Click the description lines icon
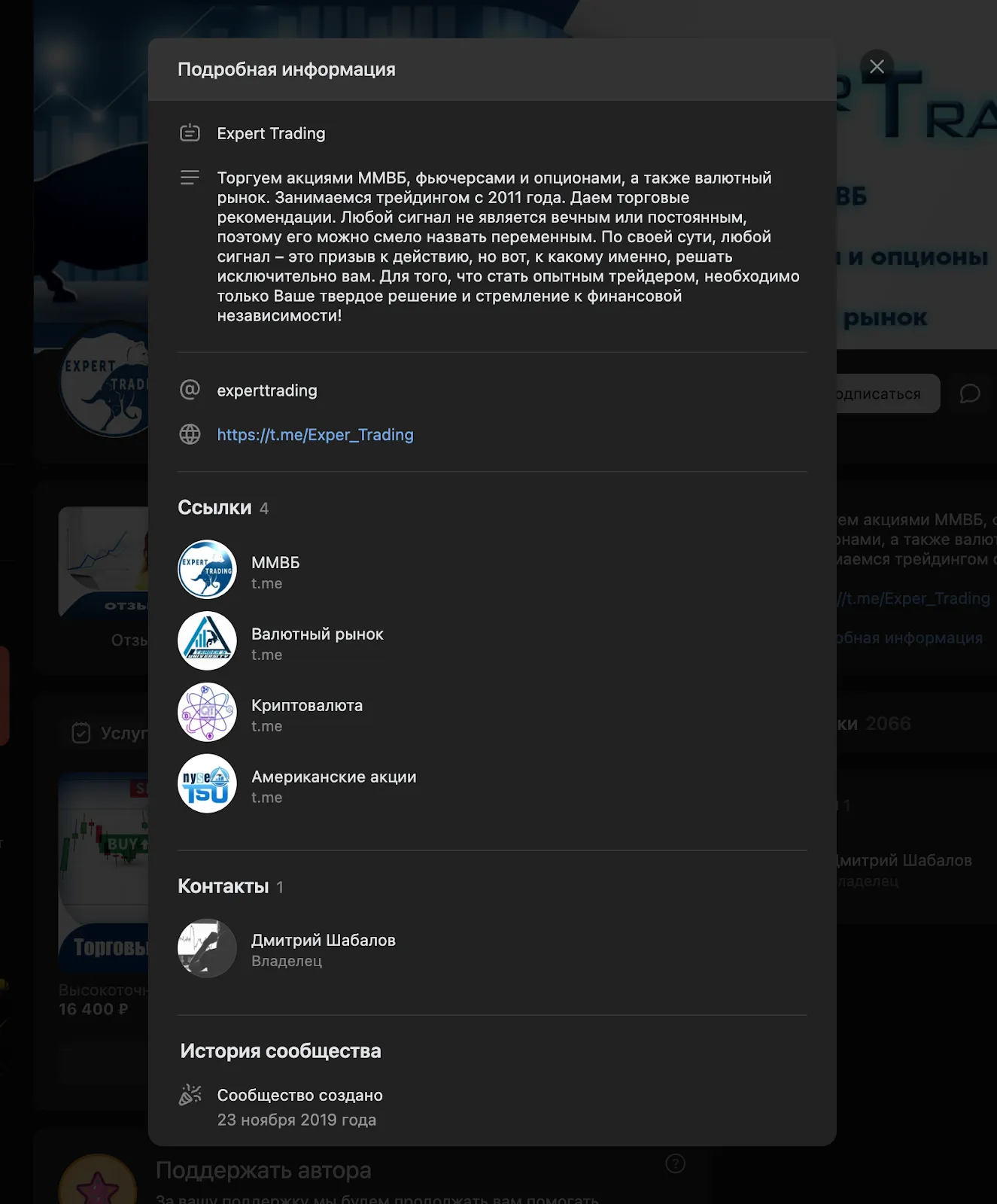Screen dimensions: 997x1204 [x=190, y=178]
